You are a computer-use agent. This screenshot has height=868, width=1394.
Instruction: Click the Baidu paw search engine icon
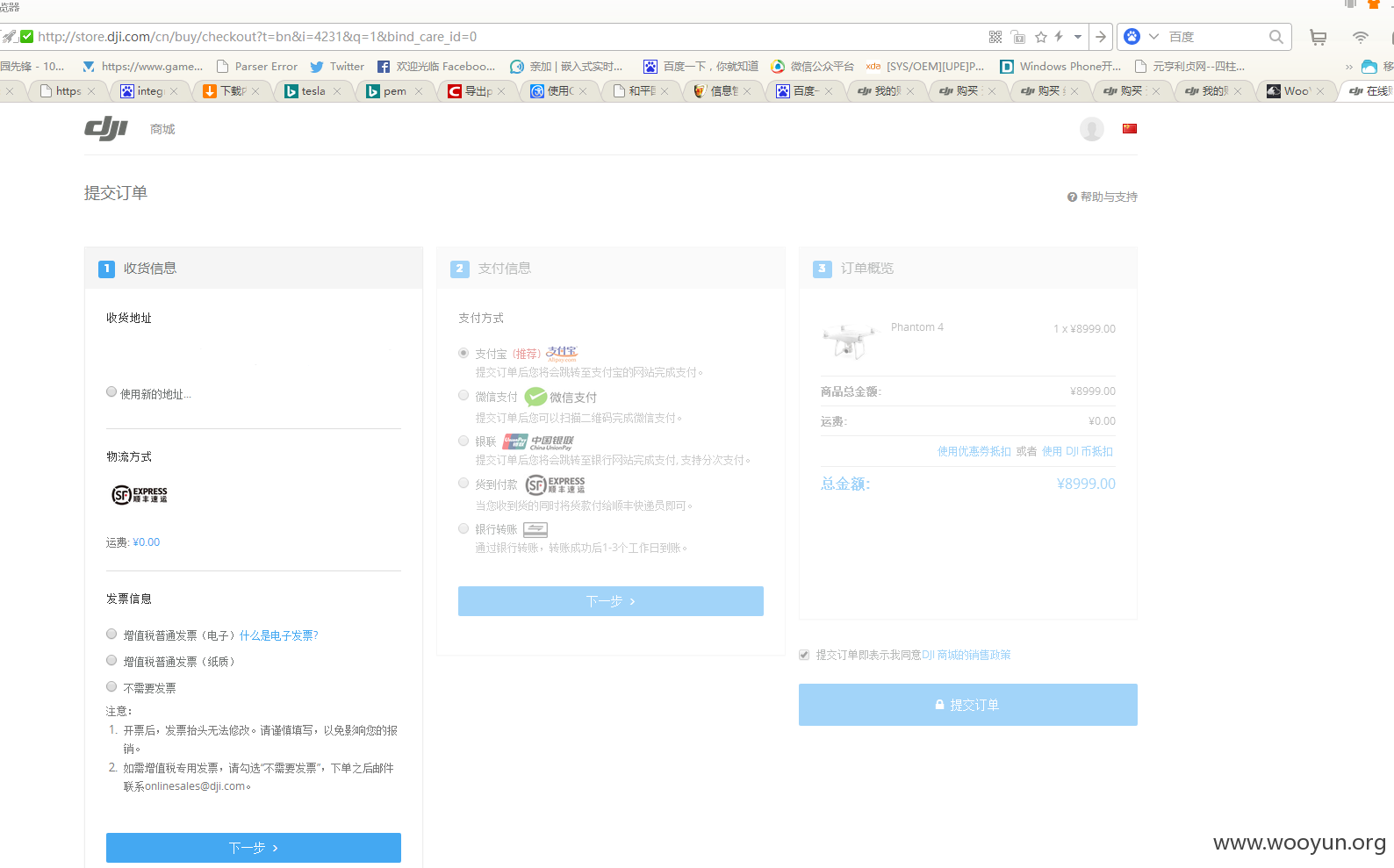[1132, 37]
